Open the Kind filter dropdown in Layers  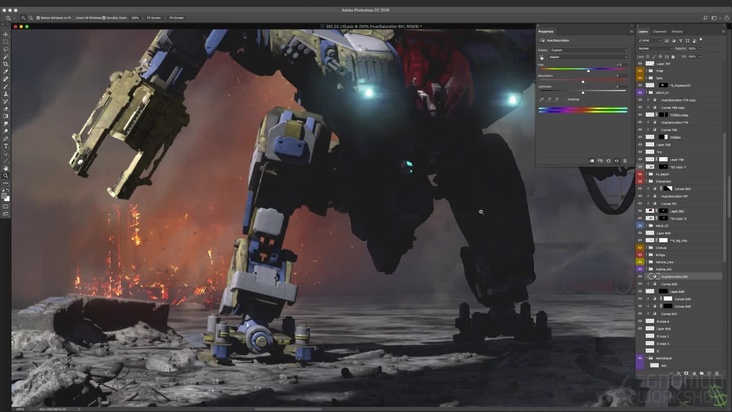(649, 41)
